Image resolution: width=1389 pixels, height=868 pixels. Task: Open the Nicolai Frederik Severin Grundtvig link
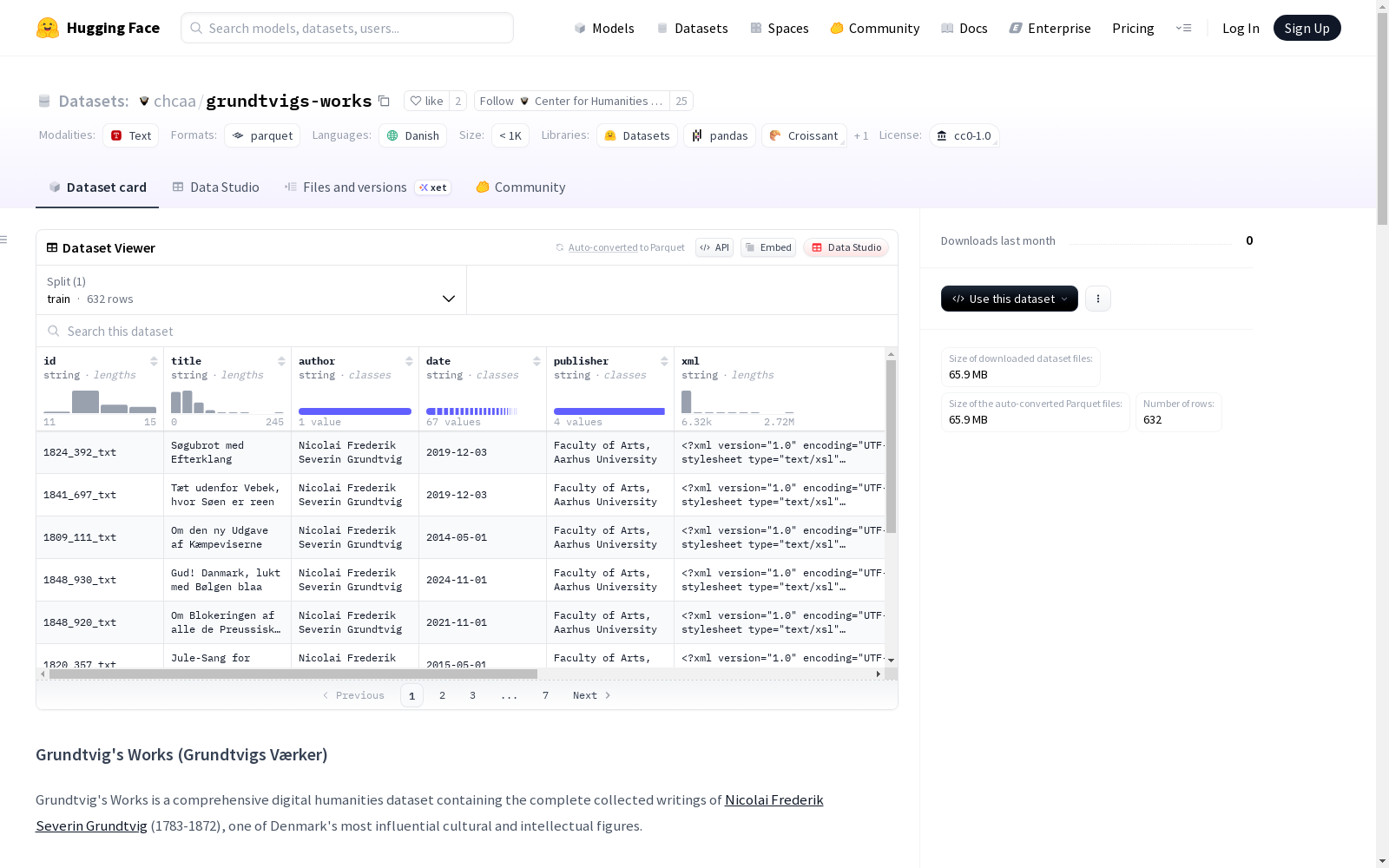430,812
